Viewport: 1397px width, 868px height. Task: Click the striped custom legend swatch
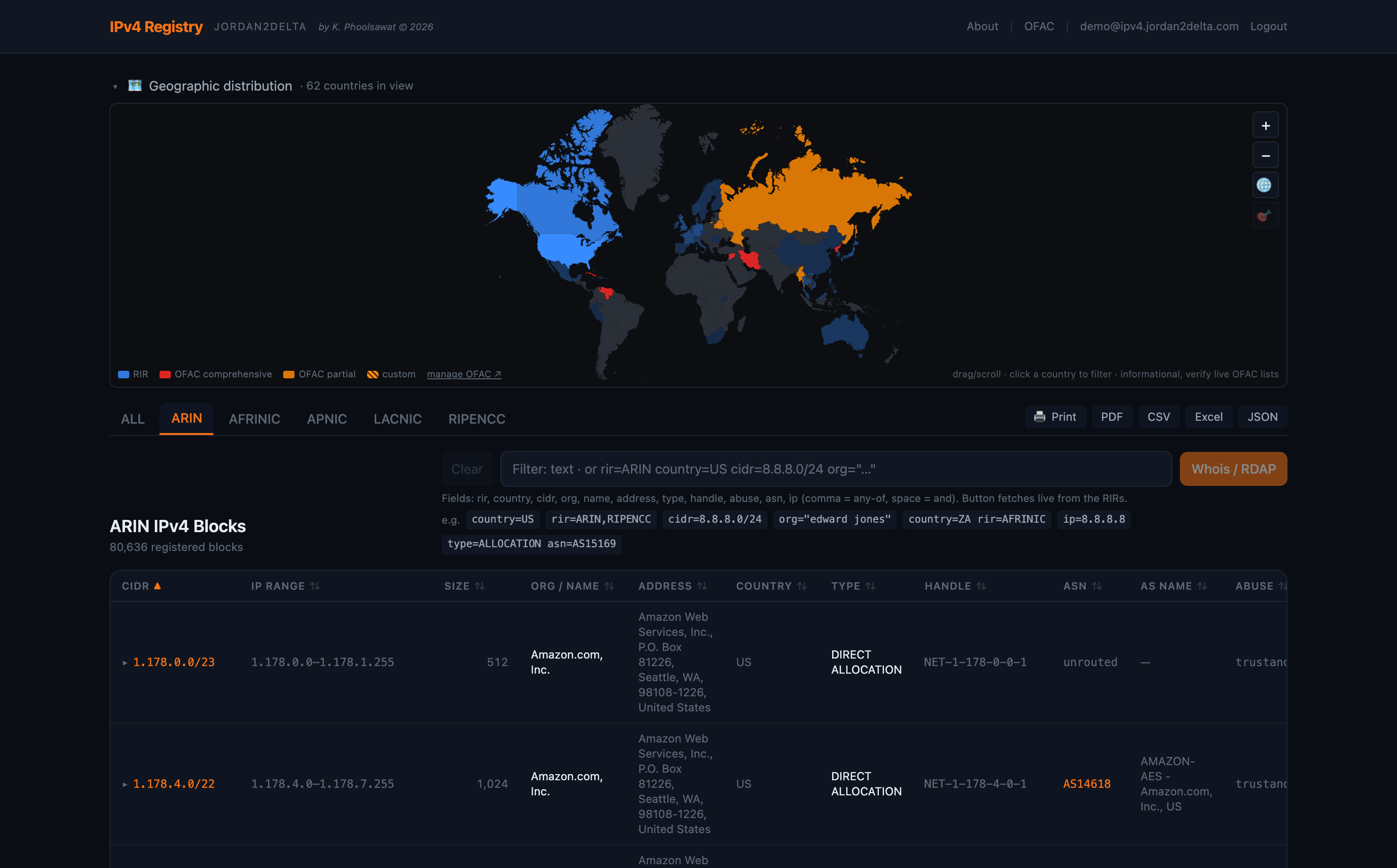click(373, 374)
